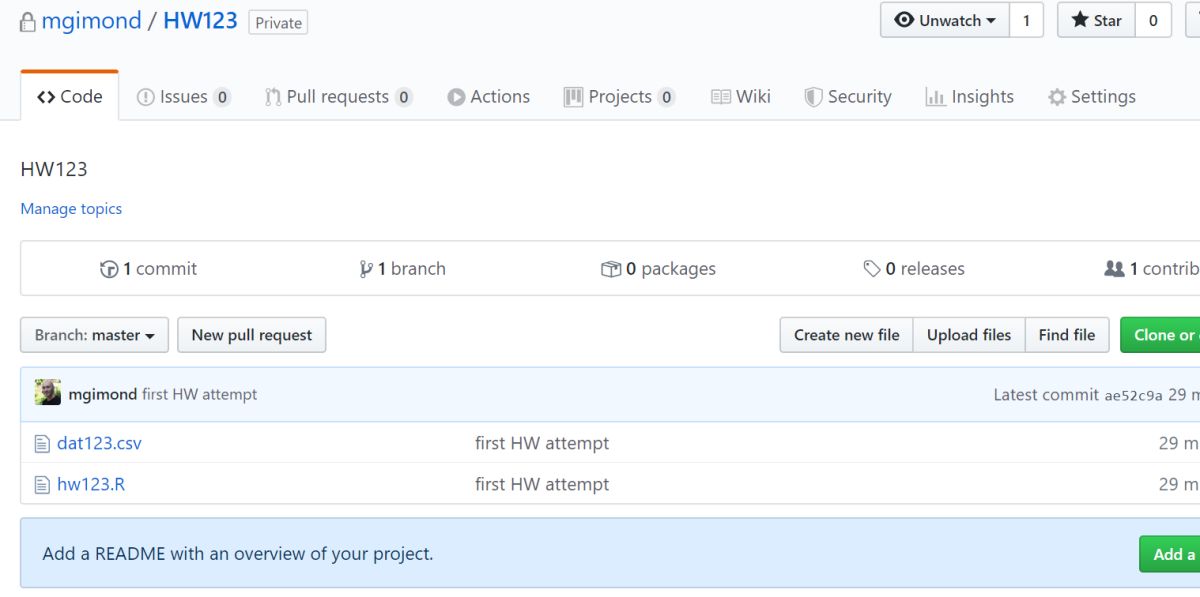This screenshot has width=1200, height=597.
Task: Open the Unwatch dropdown
Action: coord(945,20)
